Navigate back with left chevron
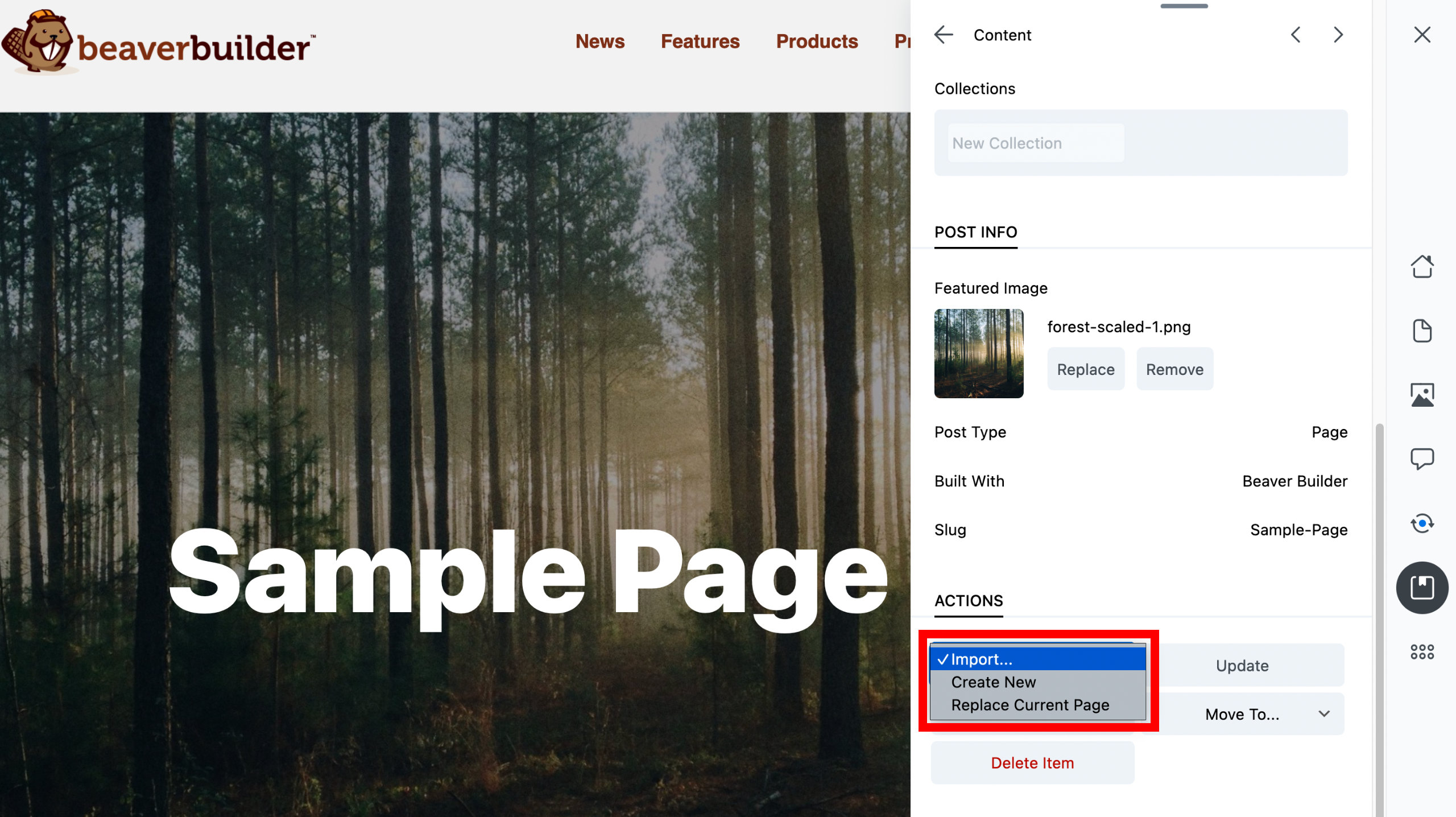The width and height of the screenshot is (1456, 817). (x=1295, y=35)
